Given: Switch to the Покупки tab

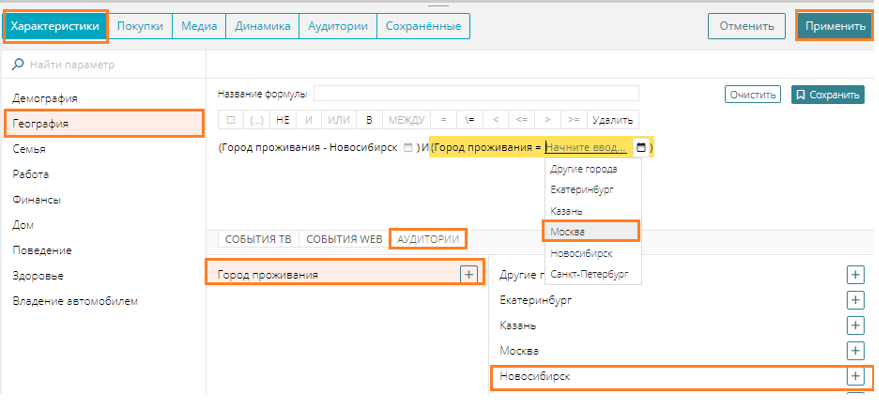Looking at the screenshot, I should tap(140, 26).
